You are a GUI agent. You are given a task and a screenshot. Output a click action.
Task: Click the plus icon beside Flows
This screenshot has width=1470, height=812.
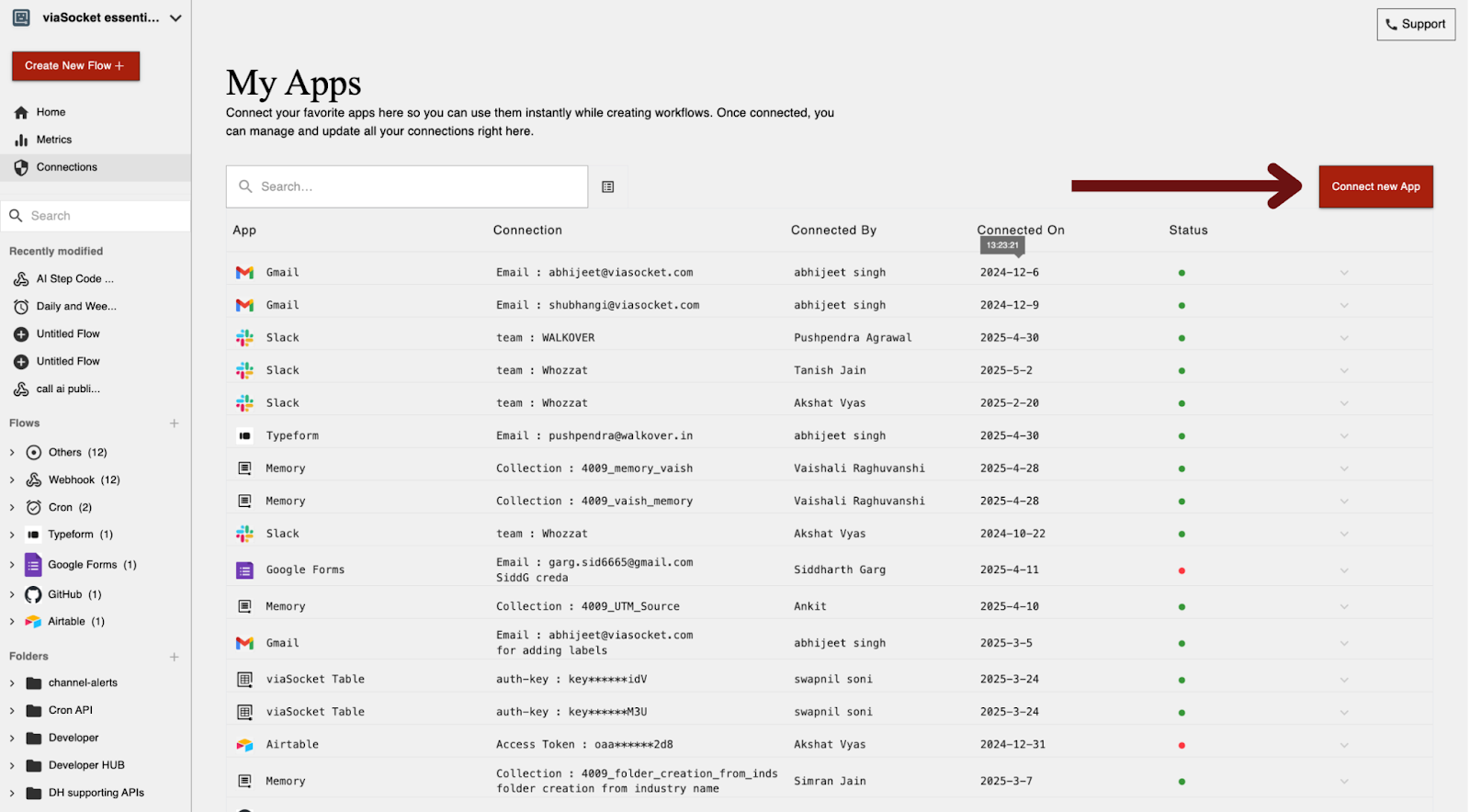(174, 423)
